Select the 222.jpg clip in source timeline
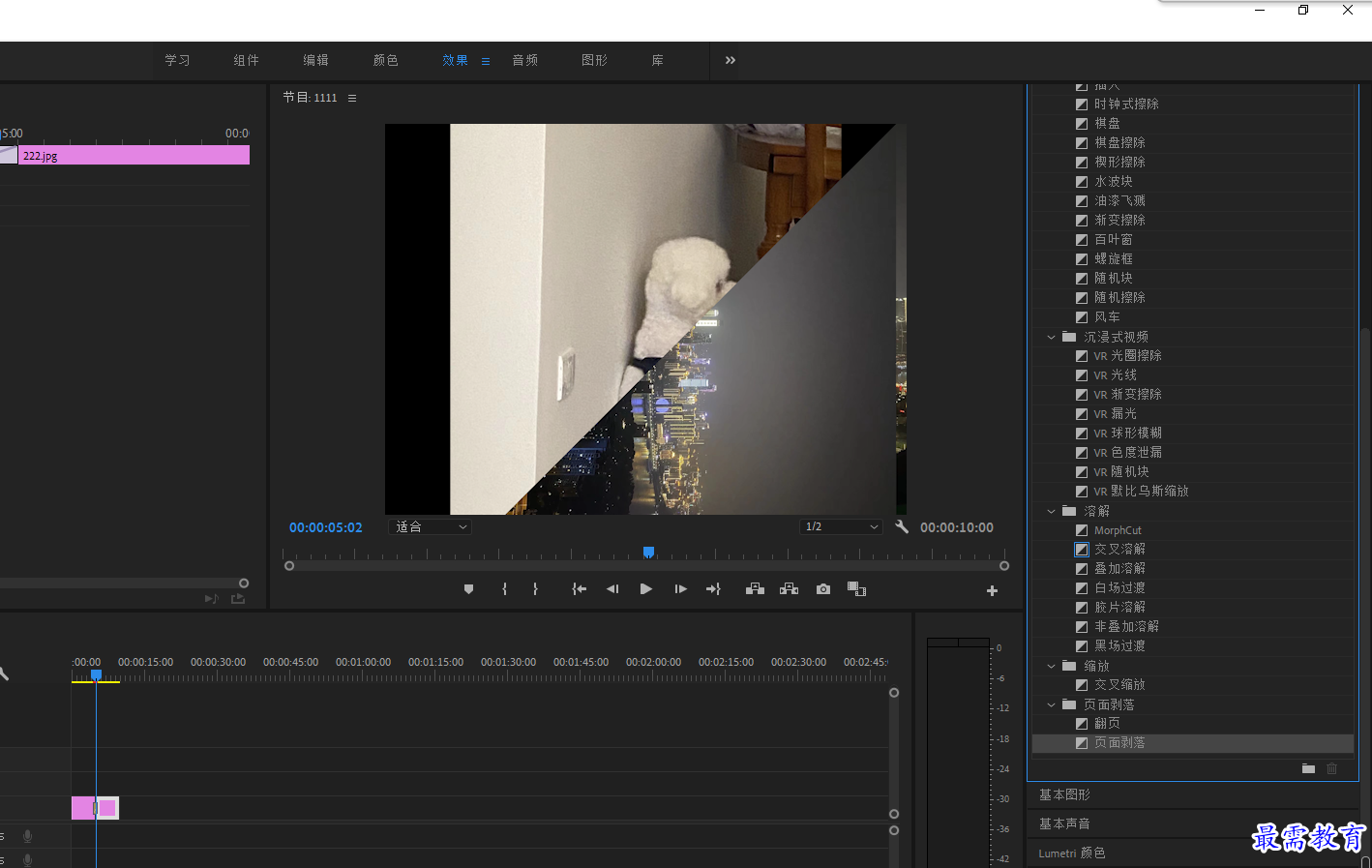The image size is (1372, 868). (134, 155)
